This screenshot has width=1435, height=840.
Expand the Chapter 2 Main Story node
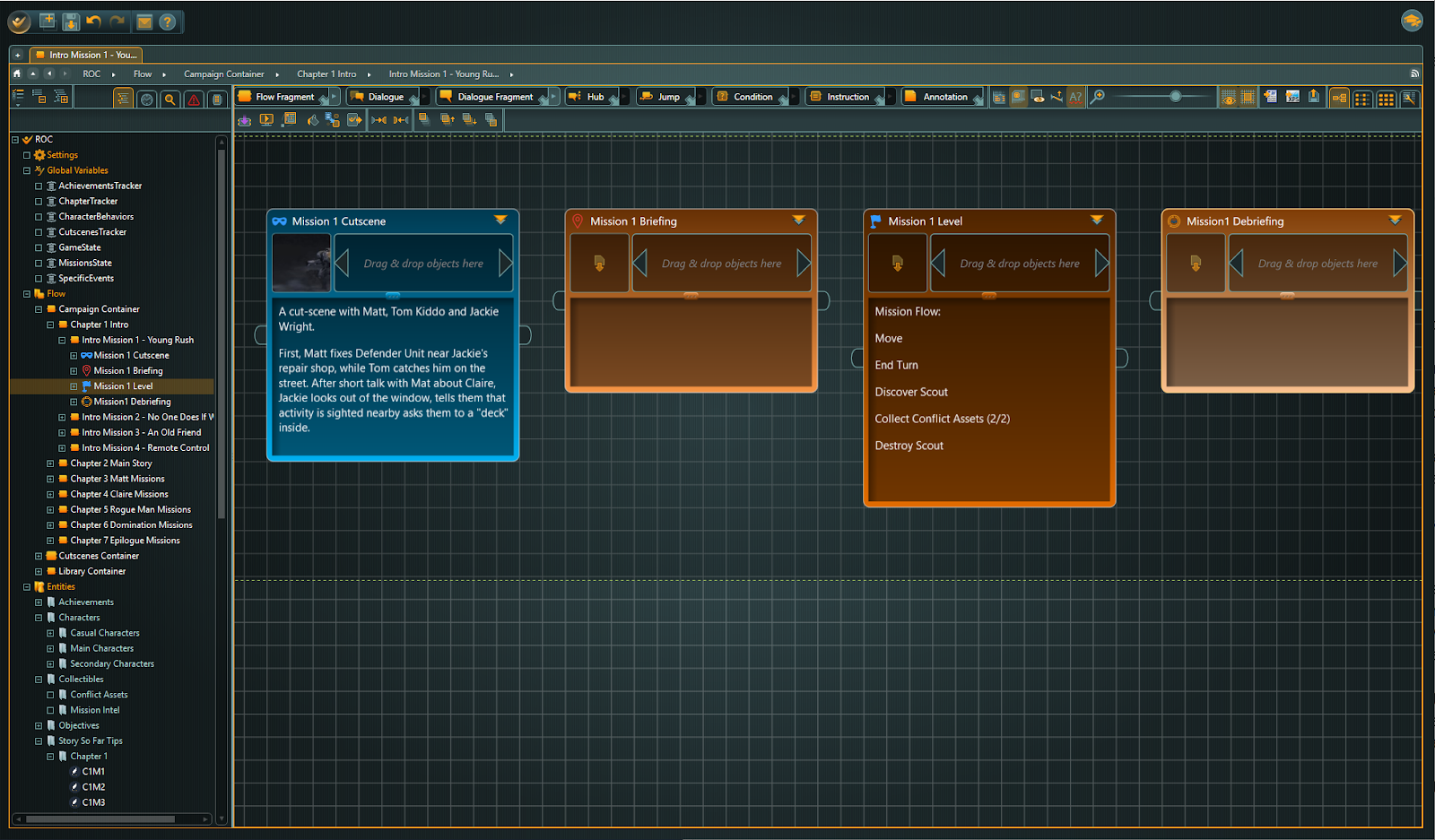pos(50,463)
